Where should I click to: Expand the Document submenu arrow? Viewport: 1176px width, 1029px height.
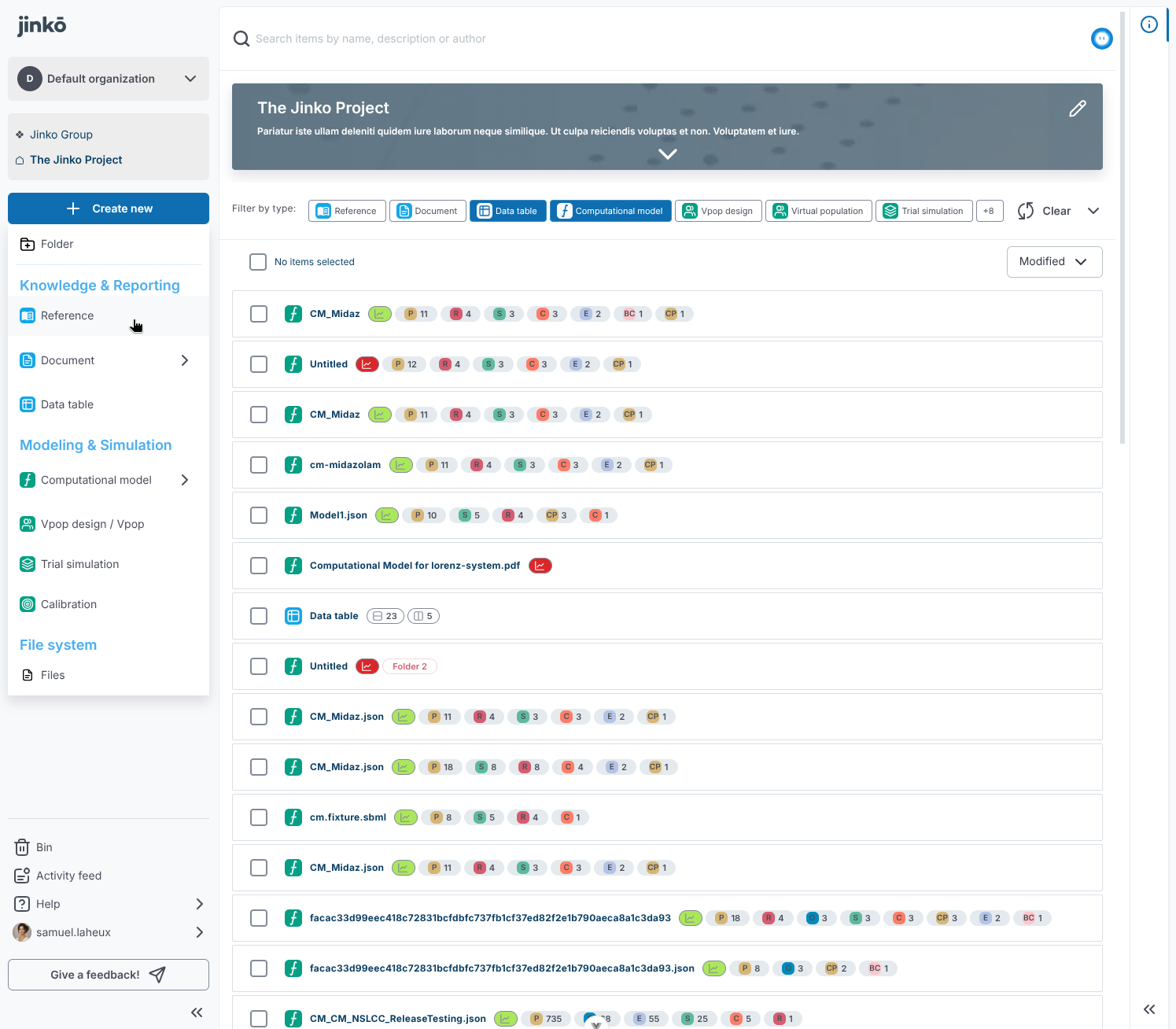click(185, 360)
